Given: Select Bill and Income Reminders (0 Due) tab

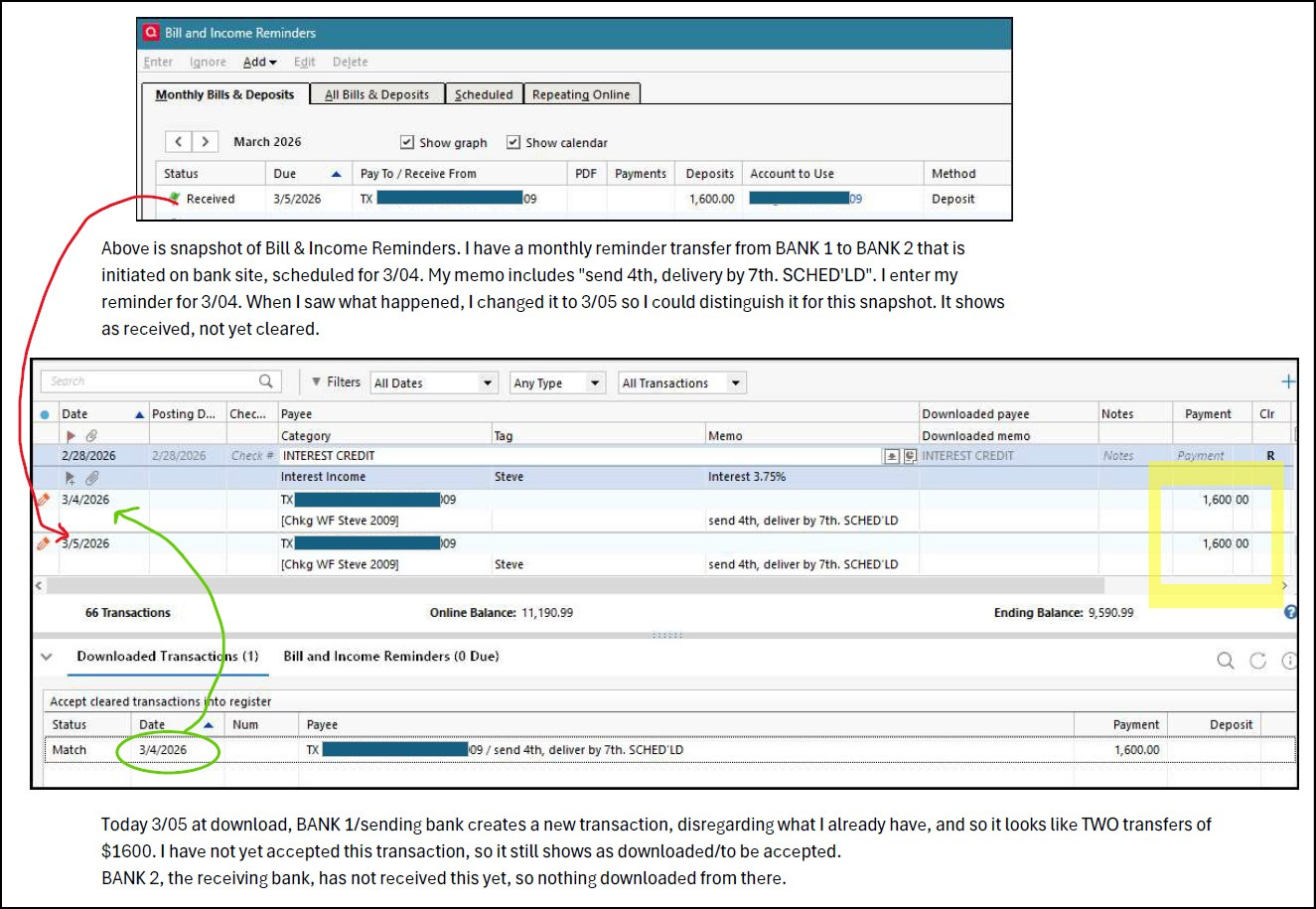Looking at the screenshot, I should (391, 657).
